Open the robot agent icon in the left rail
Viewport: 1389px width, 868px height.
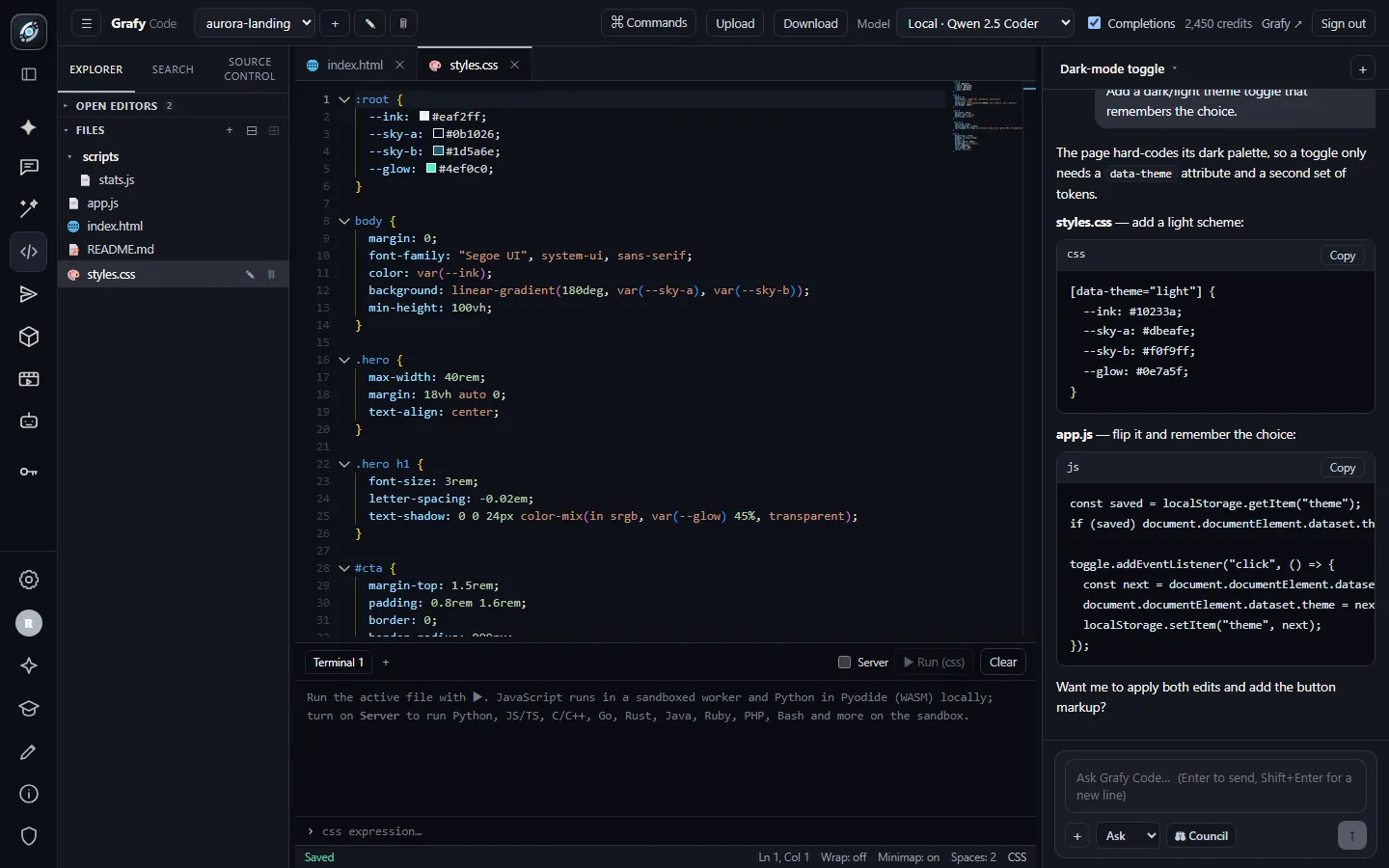(x=29, y=420)
